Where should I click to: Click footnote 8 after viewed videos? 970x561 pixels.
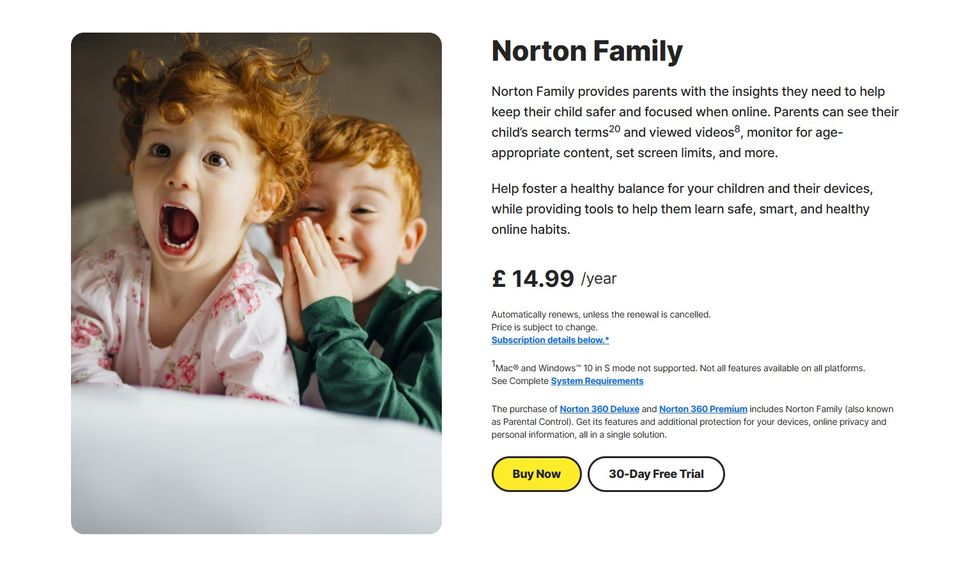coord(737,129)
